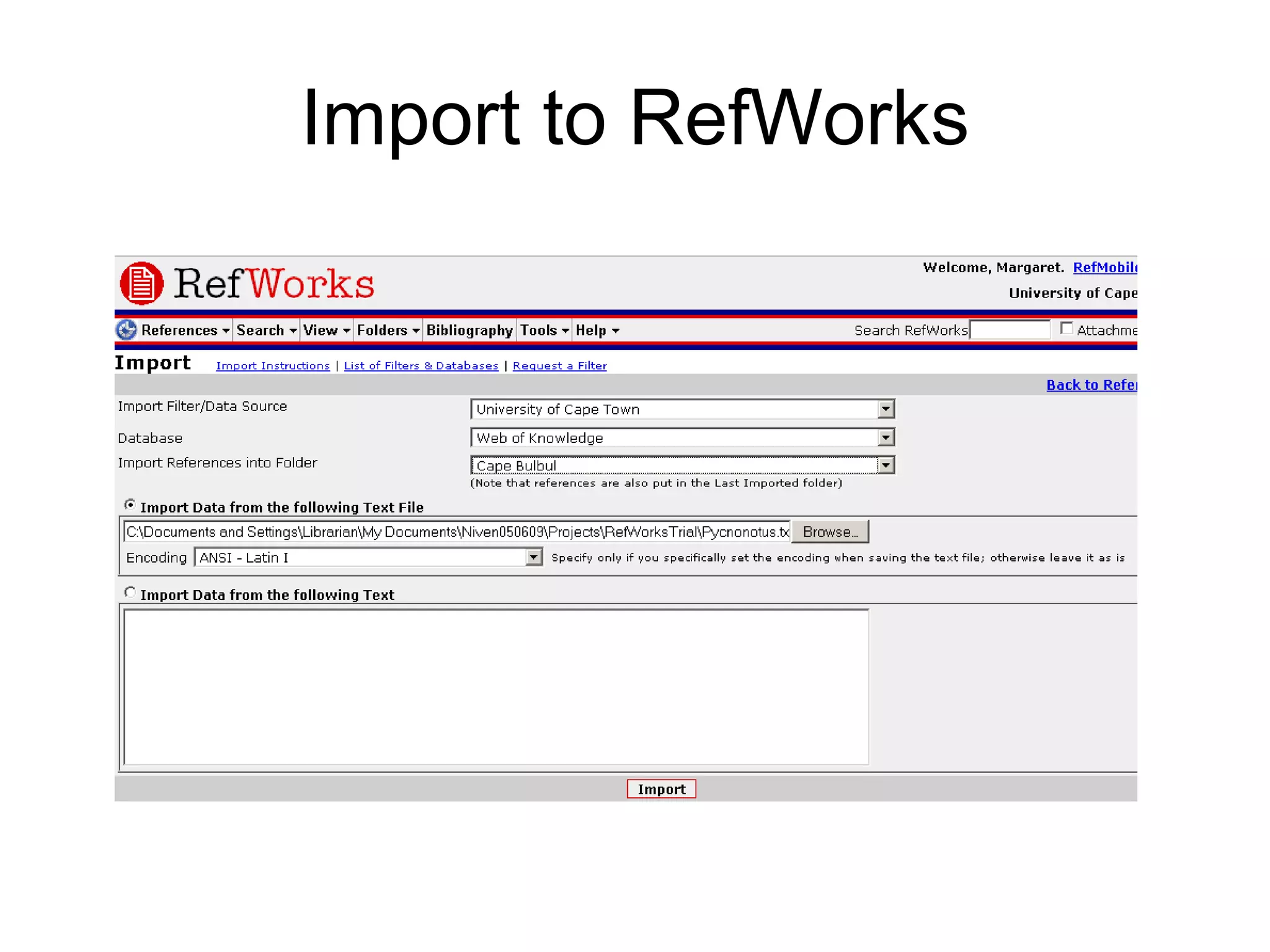The image size is (1270, 952).
Task: Click the Search RefWorks input box
Action: pyautogui.click(x=1010, y=330)
